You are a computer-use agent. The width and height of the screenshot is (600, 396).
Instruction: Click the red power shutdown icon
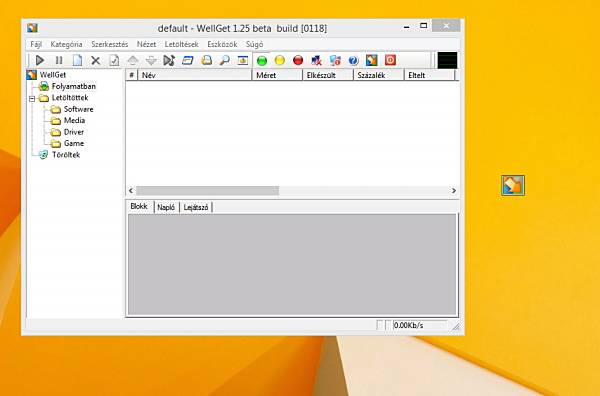390,60
